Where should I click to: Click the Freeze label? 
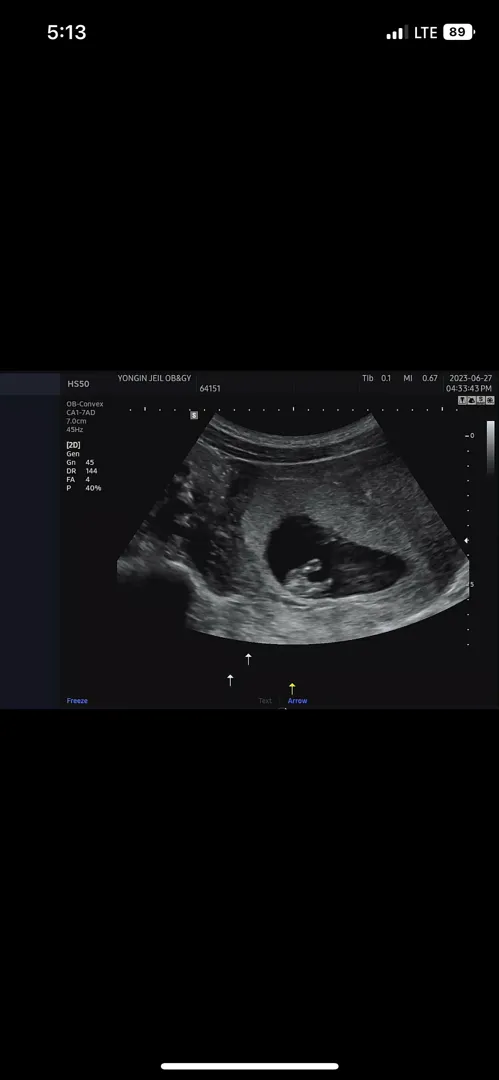coord(77,700)
